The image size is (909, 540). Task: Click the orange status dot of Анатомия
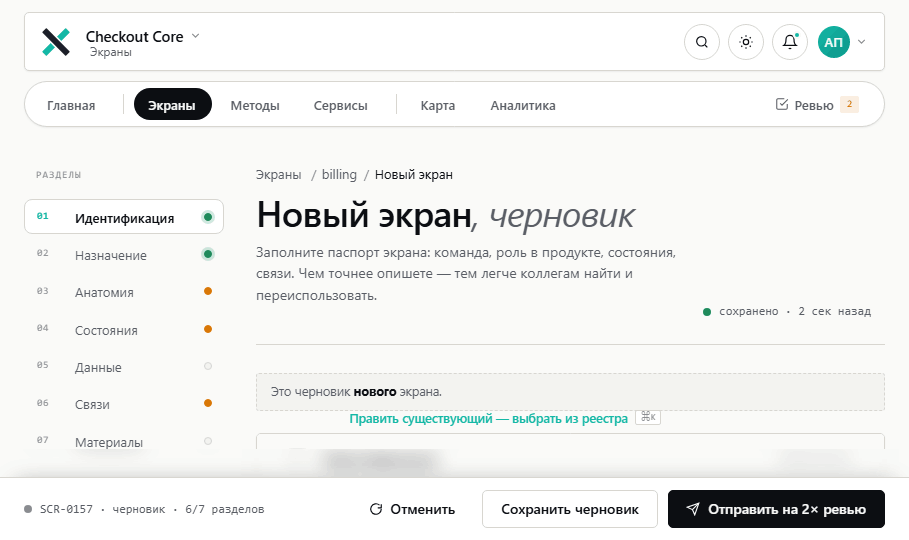(x=208, y=291)
